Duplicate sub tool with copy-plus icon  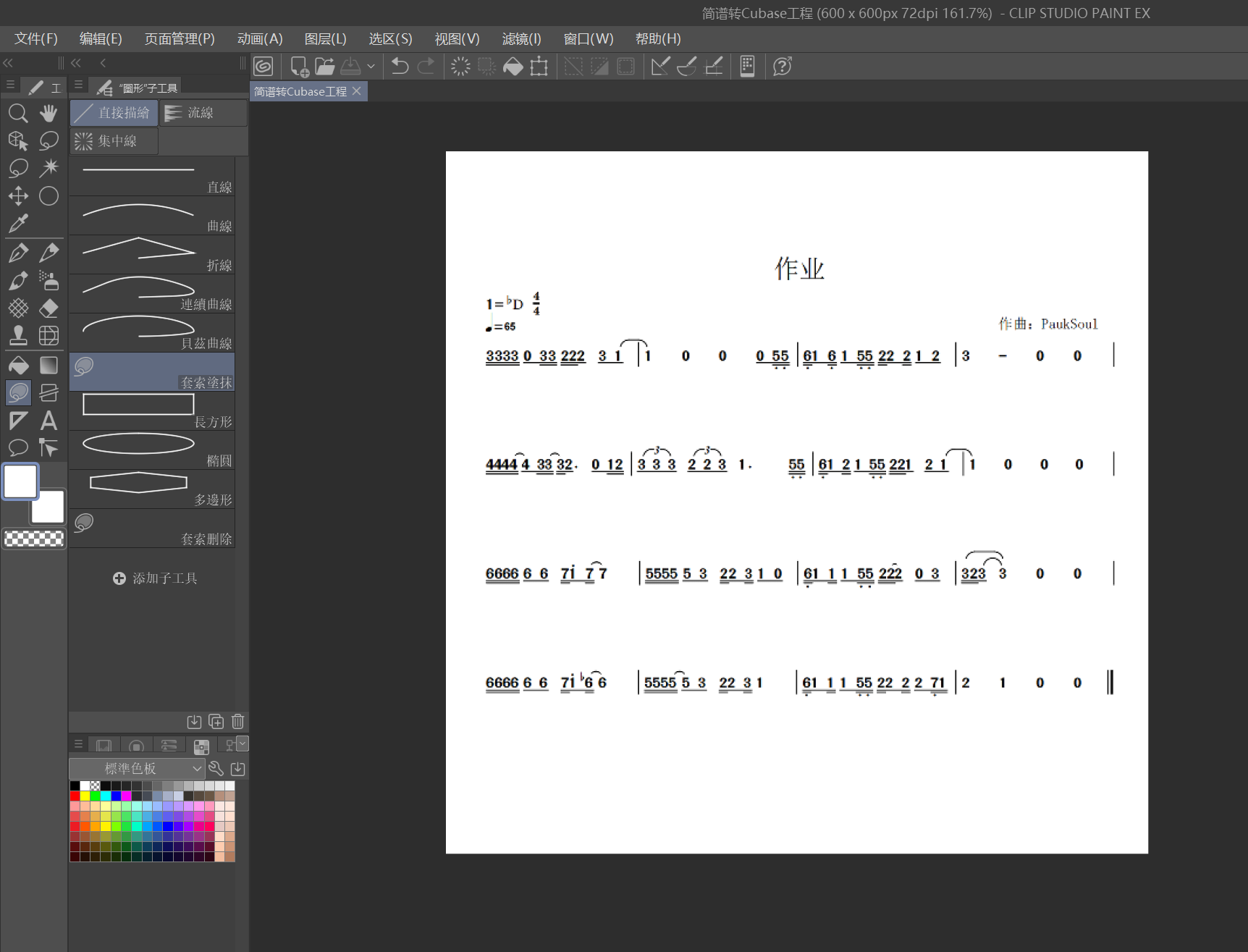216,721
